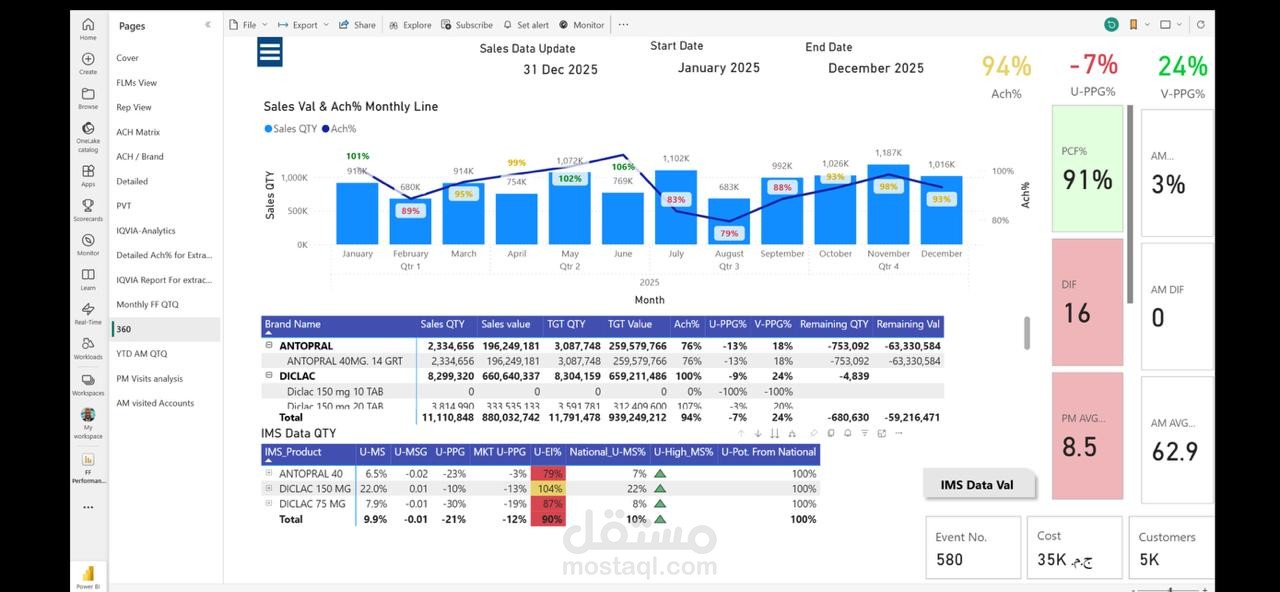Open the Monitor icon in left rail
The image size is (1280, 592).
point(88,240)
